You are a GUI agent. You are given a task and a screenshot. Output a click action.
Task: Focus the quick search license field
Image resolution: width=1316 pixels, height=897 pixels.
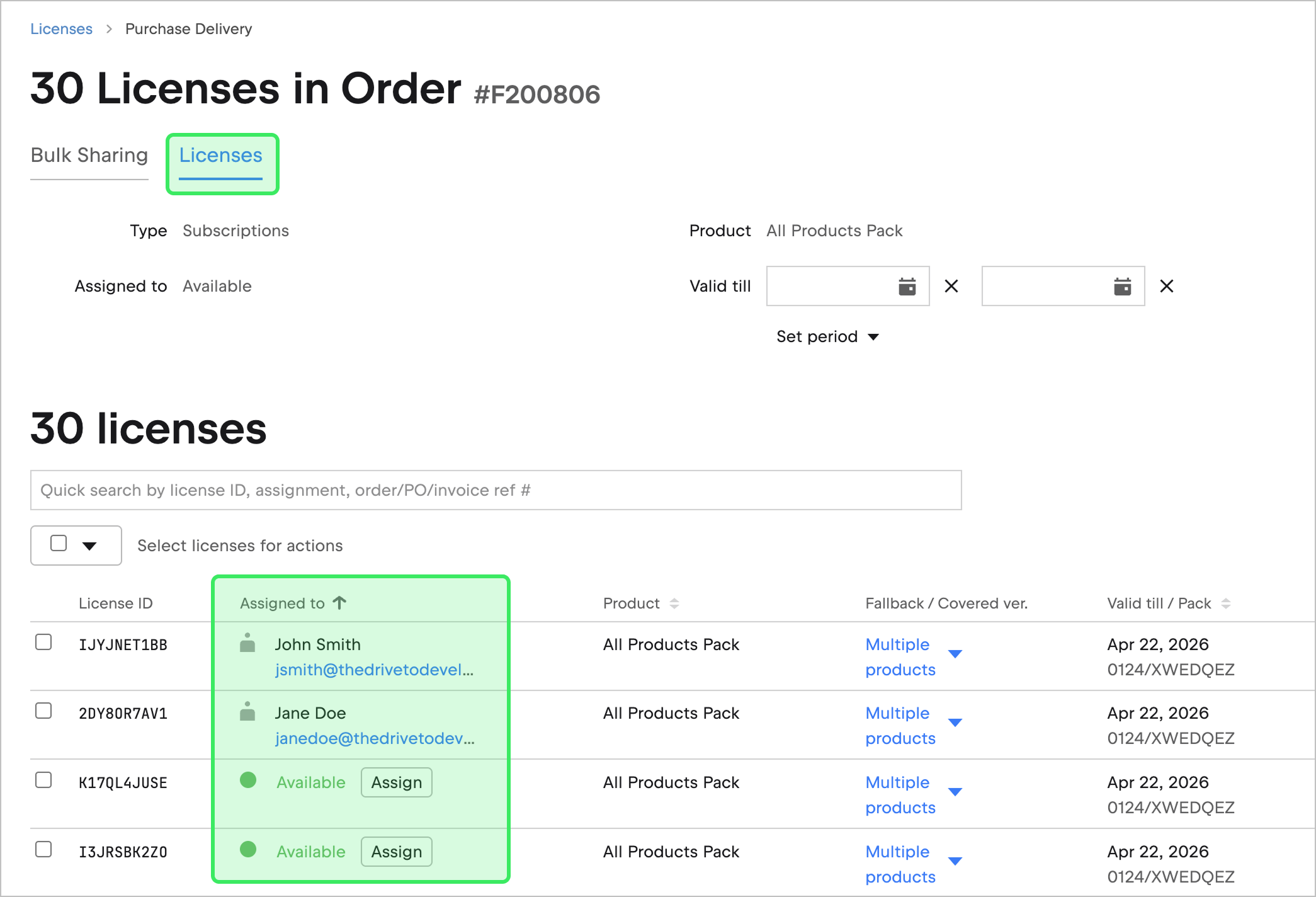[496, 490]
